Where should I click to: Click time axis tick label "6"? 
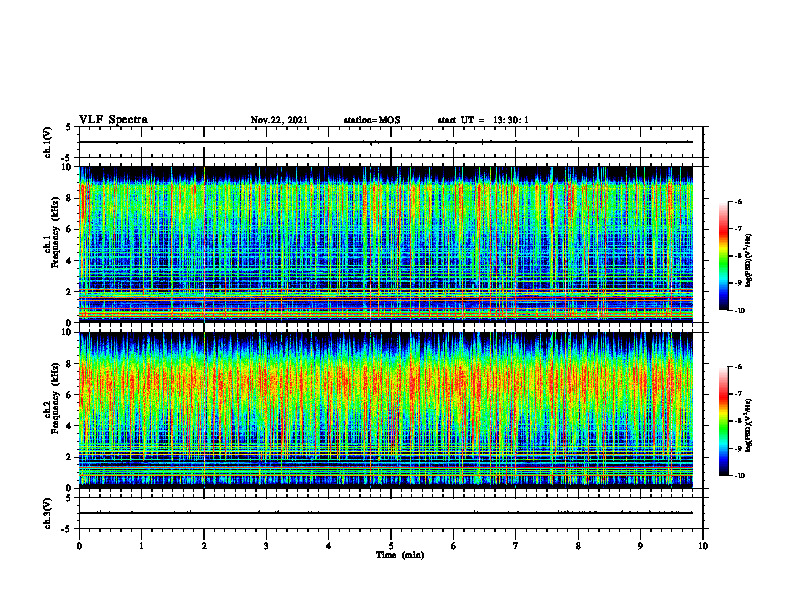coord(454,546)
